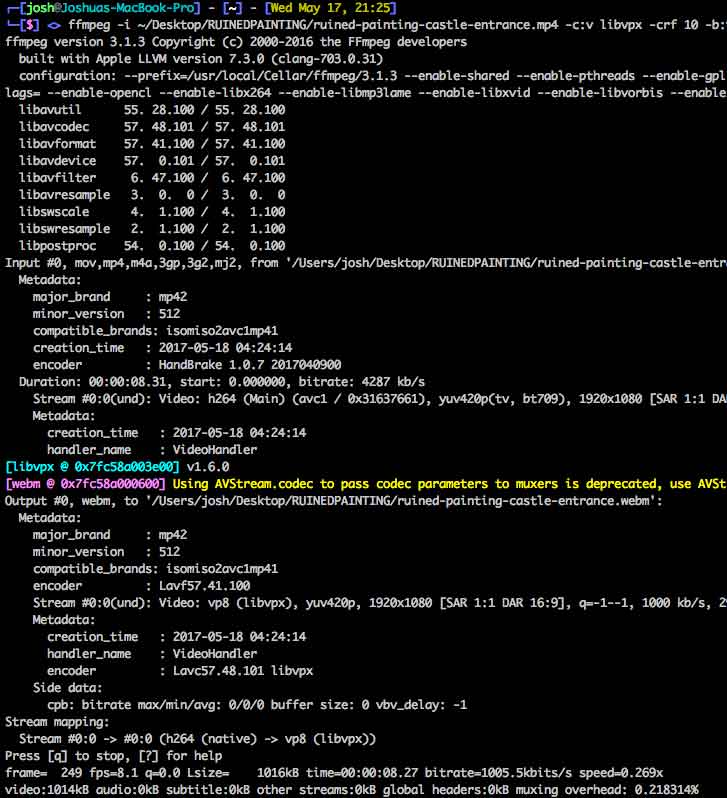
Task: Select the 'Wed May 17, 21:25' timestamp
Action: [331, 8]
